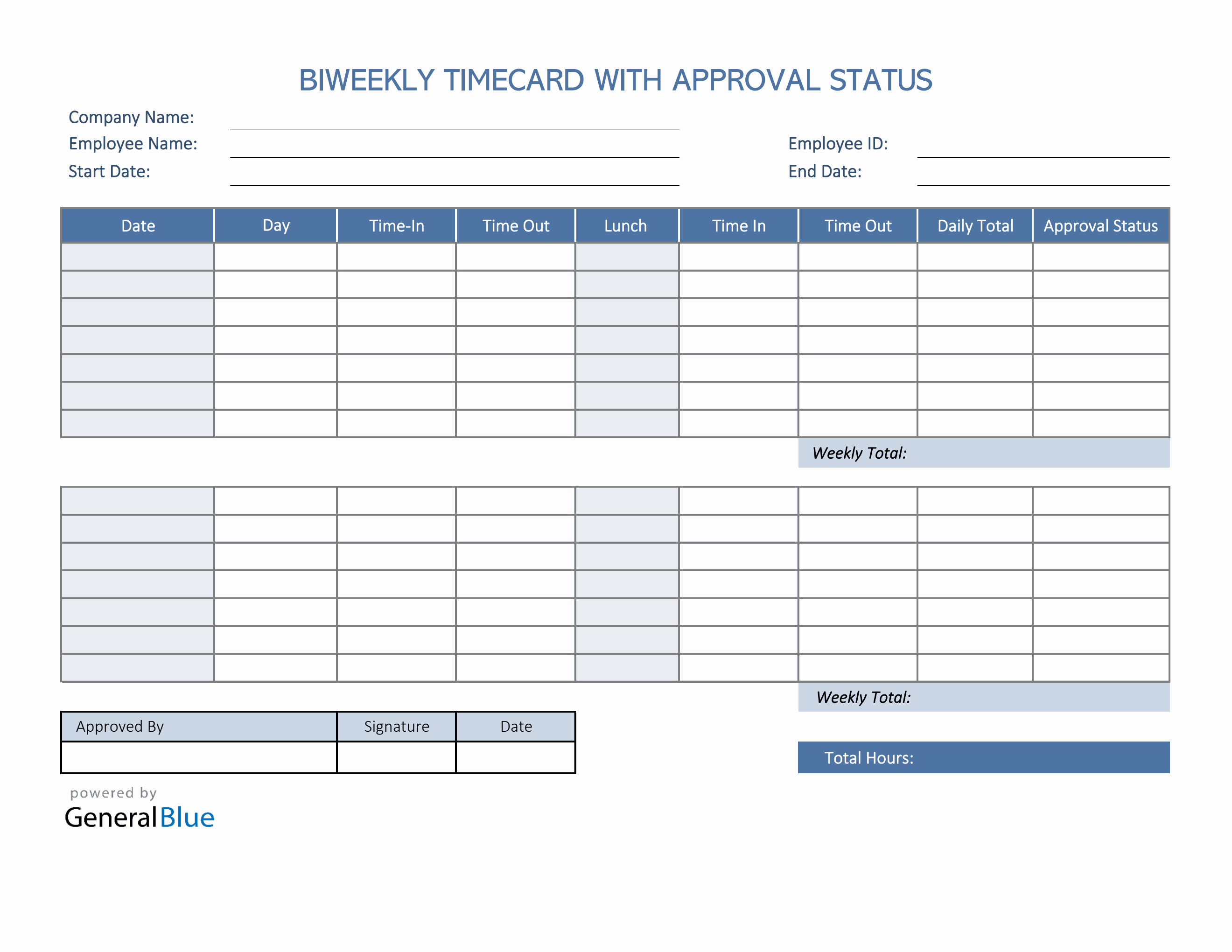1232x952 pixels.
Task: Click the GeneralBlue logo
Action: click(140, 817)
